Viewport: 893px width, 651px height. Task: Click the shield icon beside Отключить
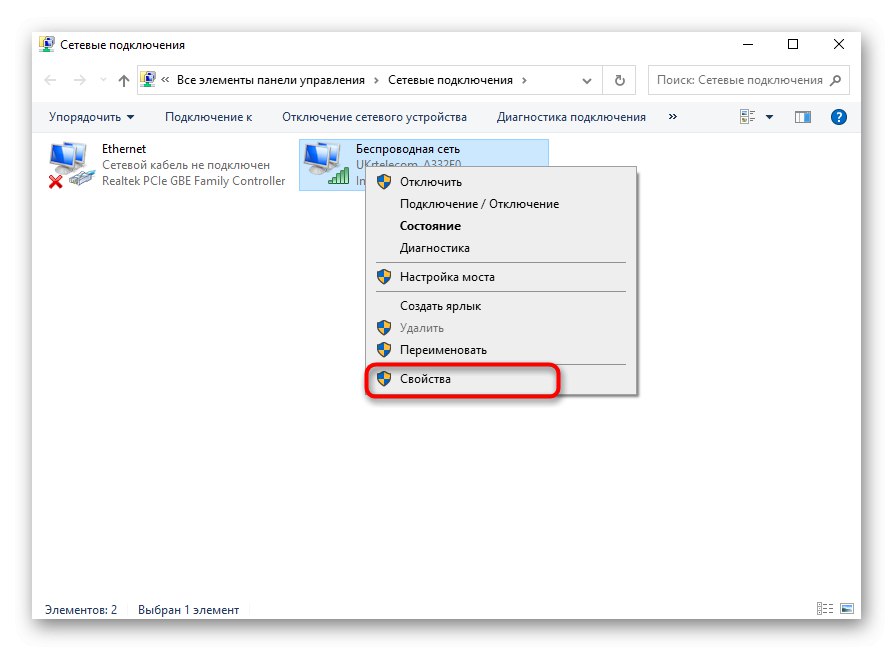pos(384,182)
